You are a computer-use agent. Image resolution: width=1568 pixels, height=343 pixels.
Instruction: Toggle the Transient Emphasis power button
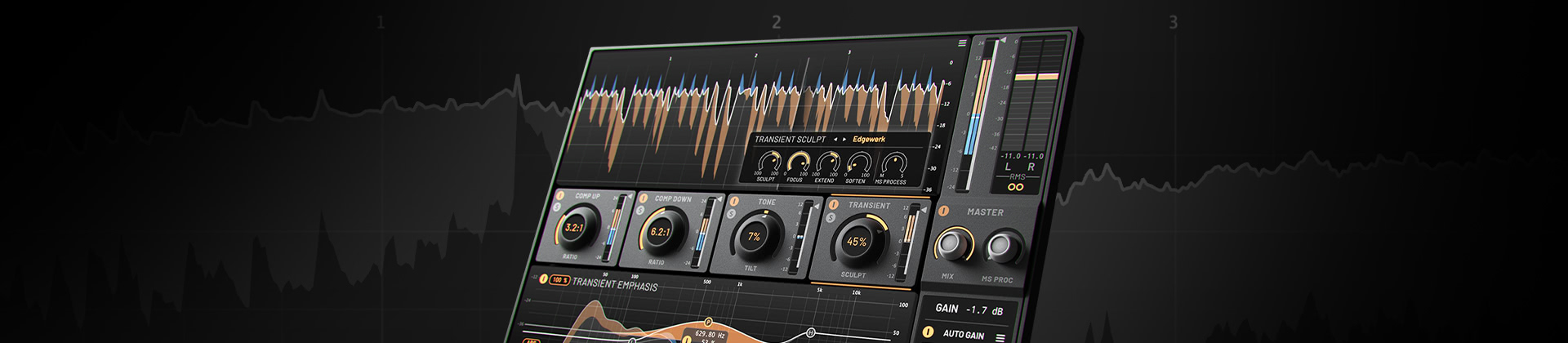point(542,278)
